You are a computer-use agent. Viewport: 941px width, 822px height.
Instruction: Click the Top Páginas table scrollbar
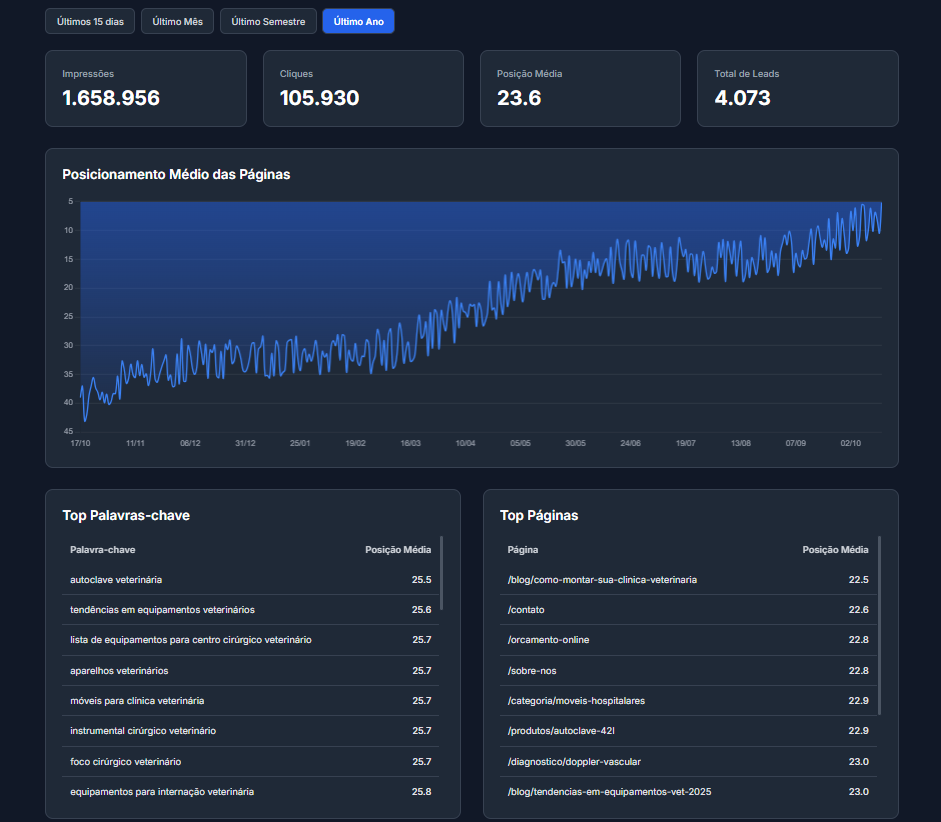pyautogui.click(x=879, y=625)
